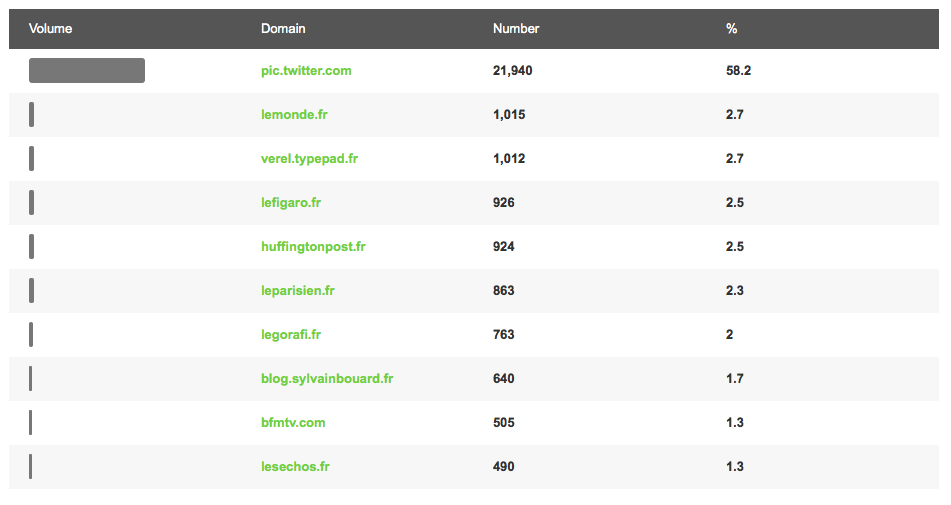
Task: Select the 58.2 percentage value
Action: (x=738, y=71)
